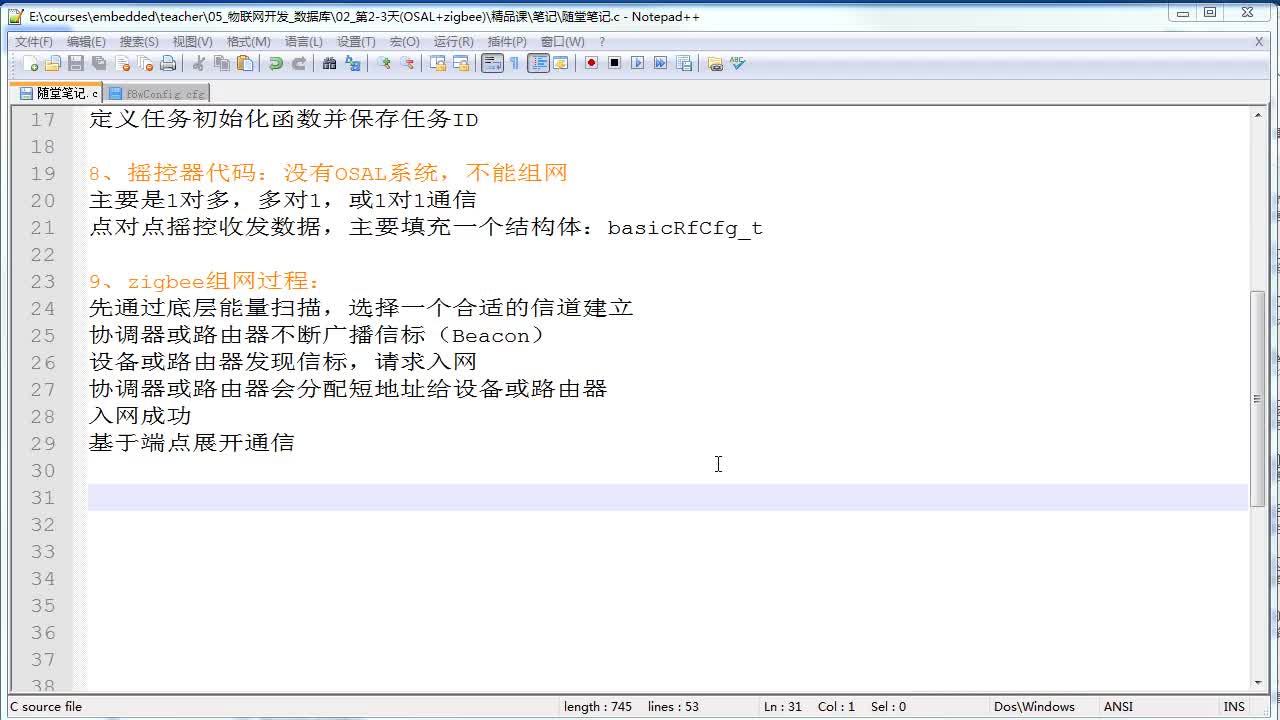Image resolution: width=1280 pixels, height=720 pixels.
Task: Open the 文件(F) menu
Action: point(34,41)
